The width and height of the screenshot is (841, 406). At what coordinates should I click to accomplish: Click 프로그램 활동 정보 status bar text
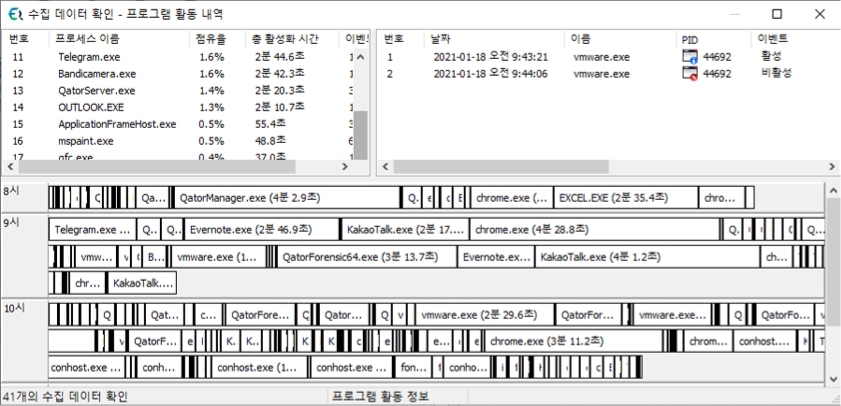point(380,397)
